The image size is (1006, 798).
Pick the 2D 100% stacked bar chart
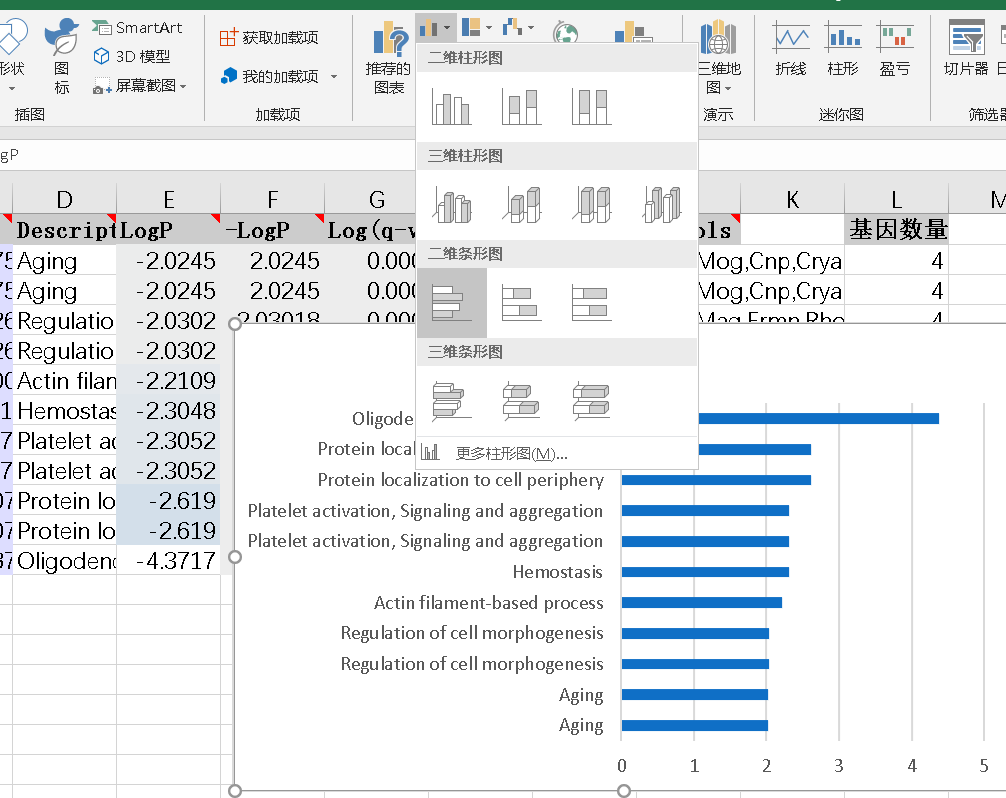[x=592, y=303]
